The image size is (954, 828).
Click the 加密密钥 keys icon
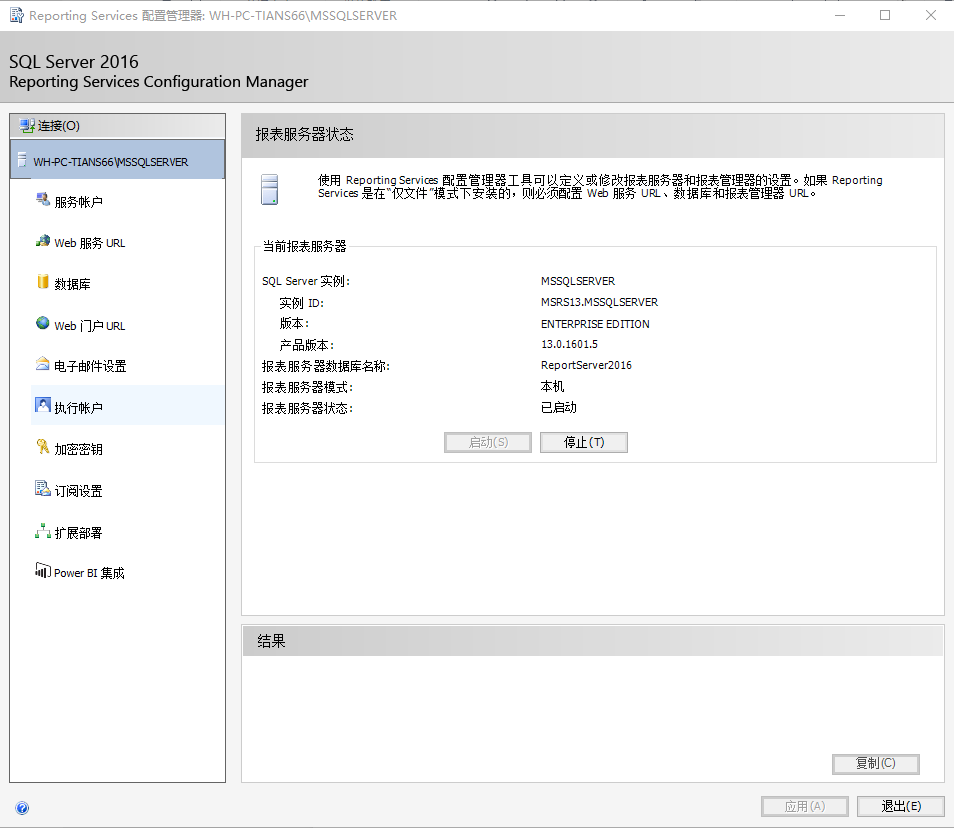(43, 447)
